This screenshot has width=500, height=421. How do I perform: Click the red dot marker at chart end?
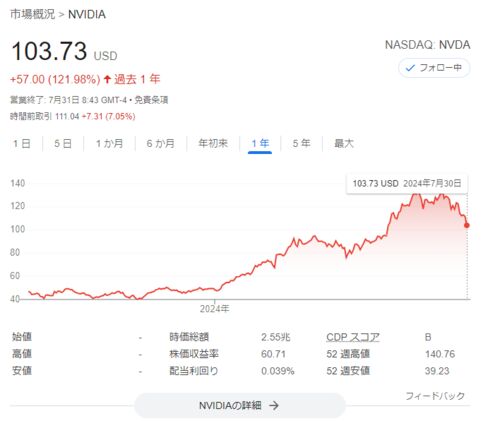(x=467, y=225)
